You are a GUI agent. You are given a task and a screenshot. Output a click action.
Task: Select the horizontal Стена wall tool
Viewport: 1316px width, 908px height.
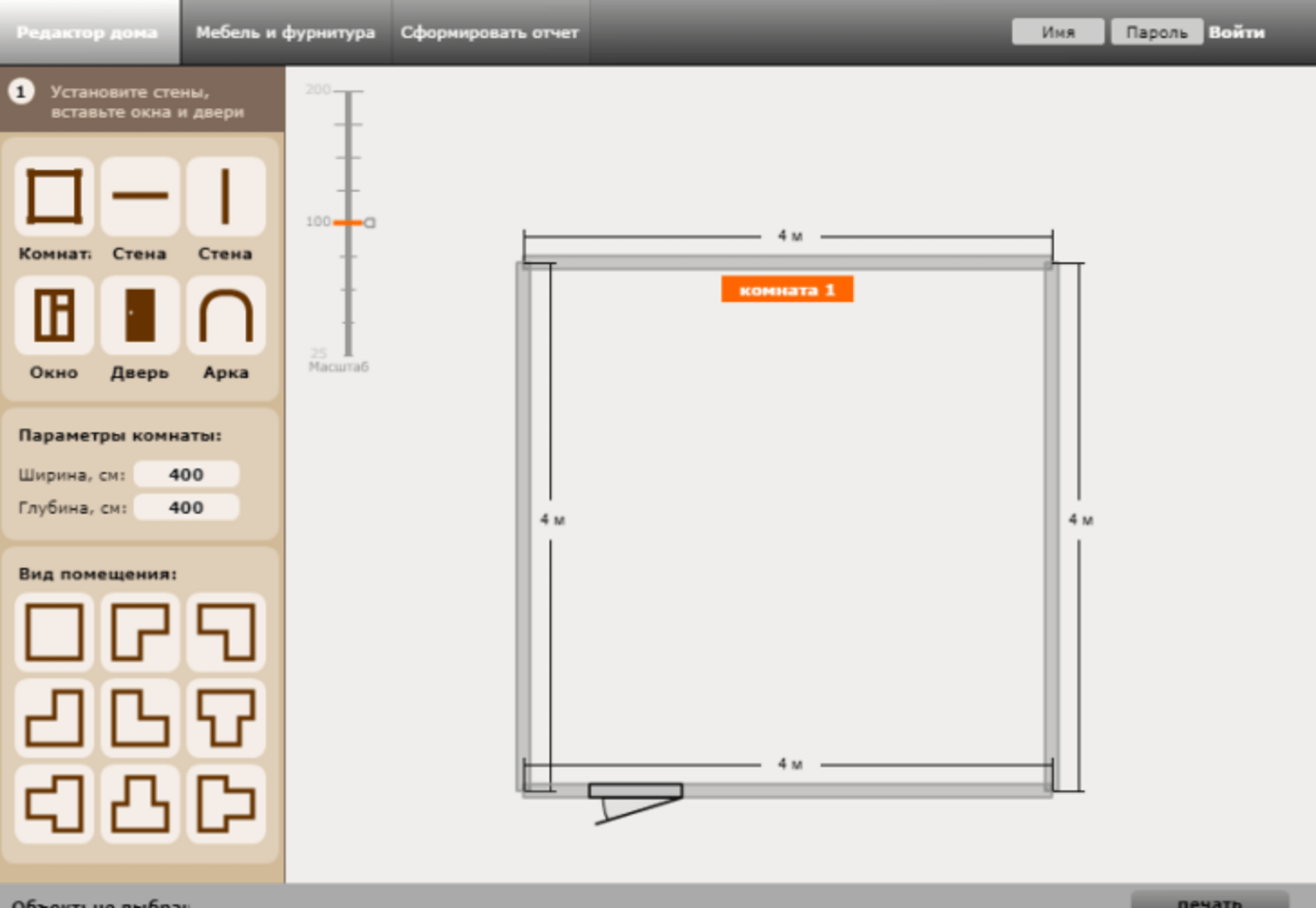click(140, 196)
